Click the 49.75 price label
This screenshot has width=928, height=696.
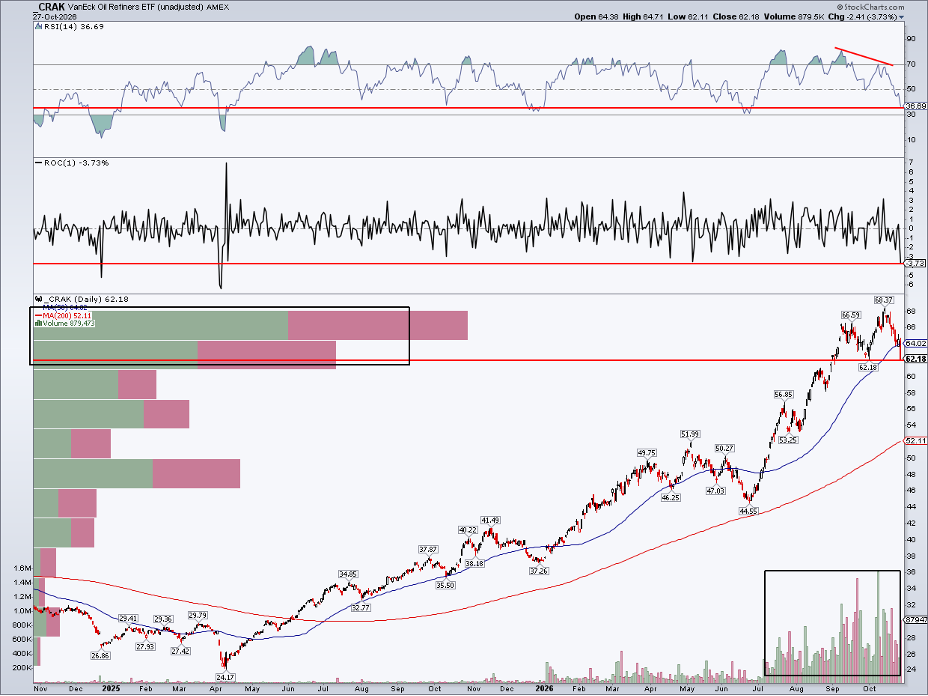646,453
